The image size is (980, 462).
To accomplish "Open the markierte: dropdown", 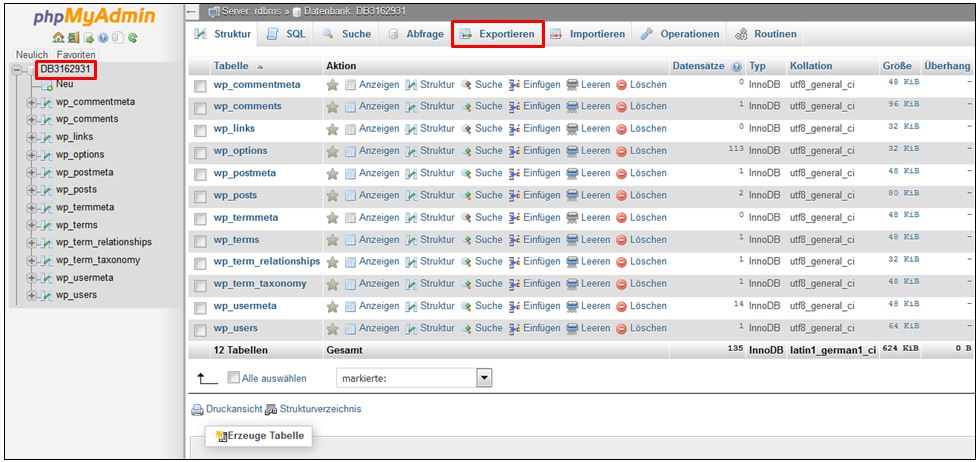I will click(x=414, y=378).
